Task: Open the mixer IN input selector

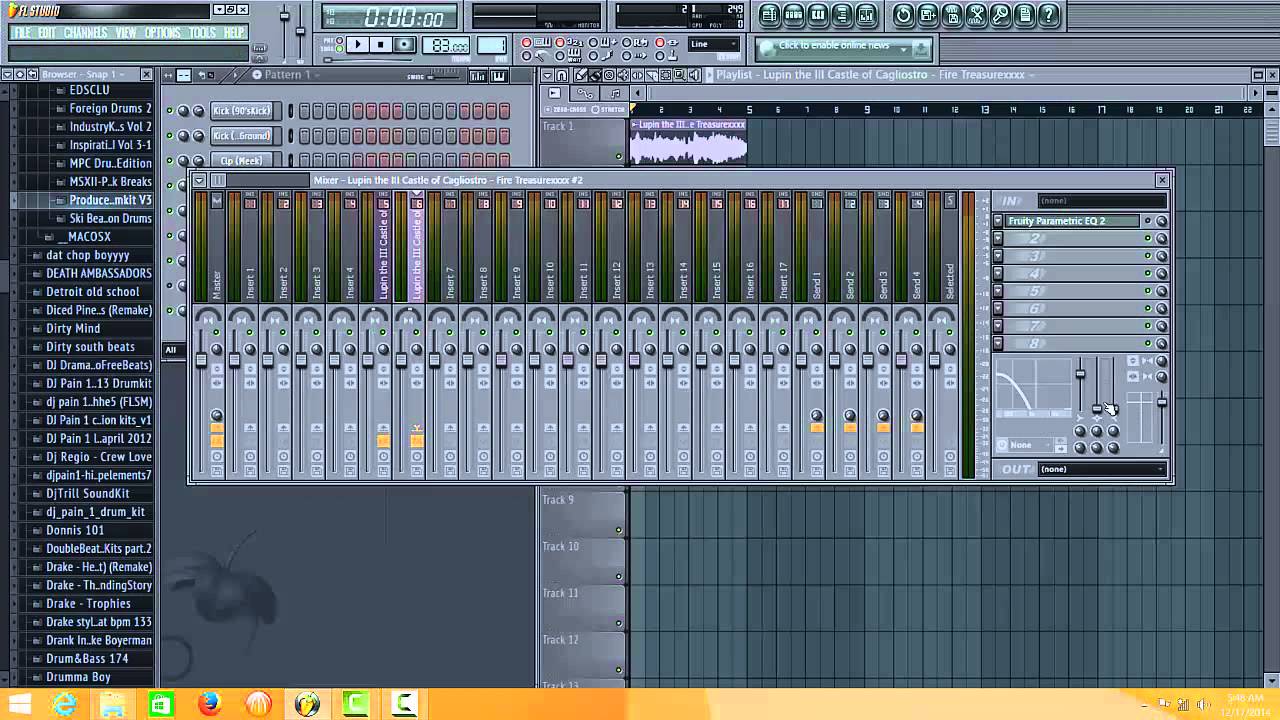Action: click(1101, 201)
